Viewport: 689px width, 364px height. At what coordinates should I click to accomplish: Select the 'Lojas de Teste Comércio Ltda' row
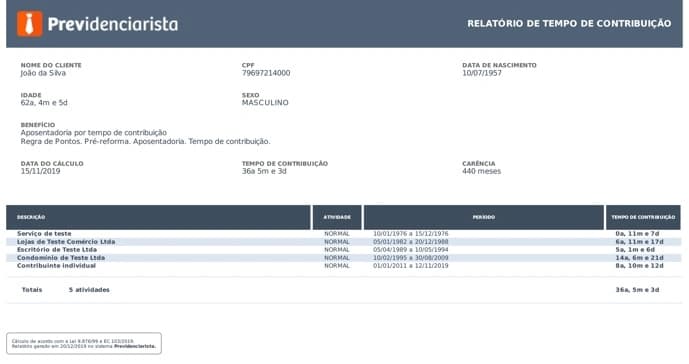344,242
